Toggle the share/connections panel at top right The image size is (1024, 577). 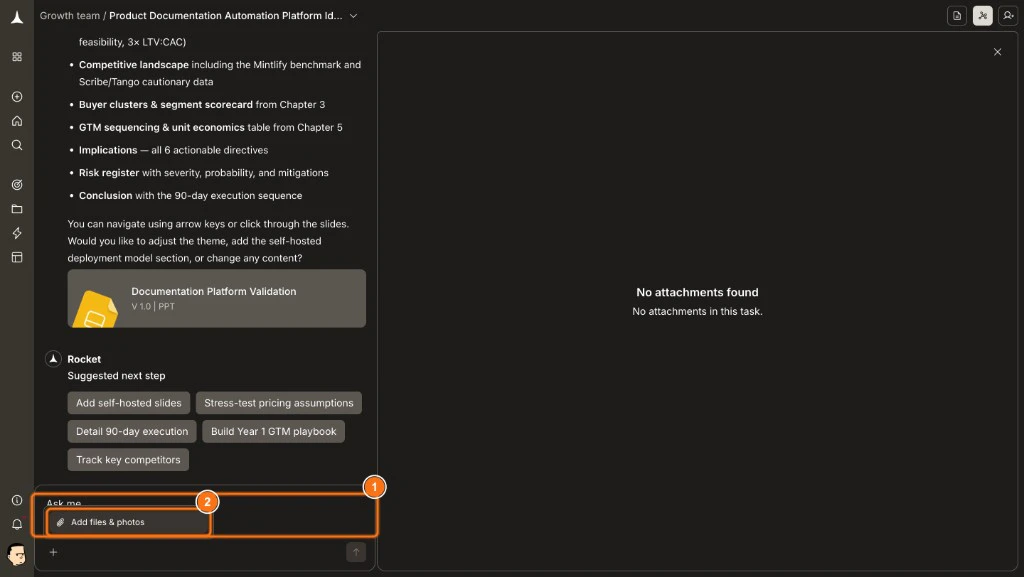click(x=982, y=17)
